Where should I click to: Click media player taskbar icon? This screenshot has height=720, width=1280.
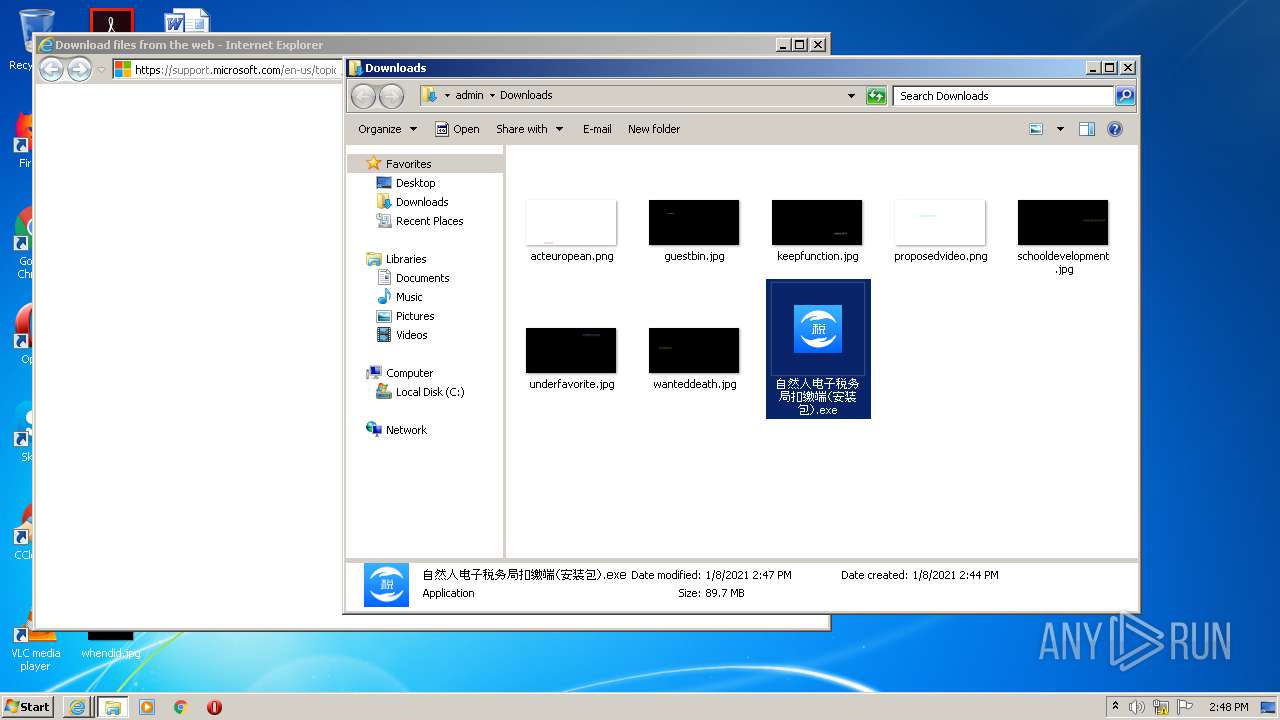[147, 707]
